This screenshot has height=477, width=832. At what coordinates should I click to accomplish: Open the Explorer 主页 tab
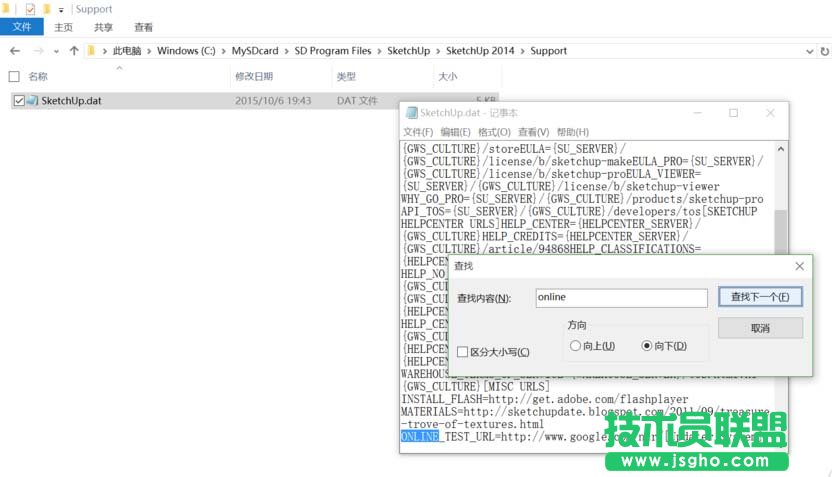63,27
